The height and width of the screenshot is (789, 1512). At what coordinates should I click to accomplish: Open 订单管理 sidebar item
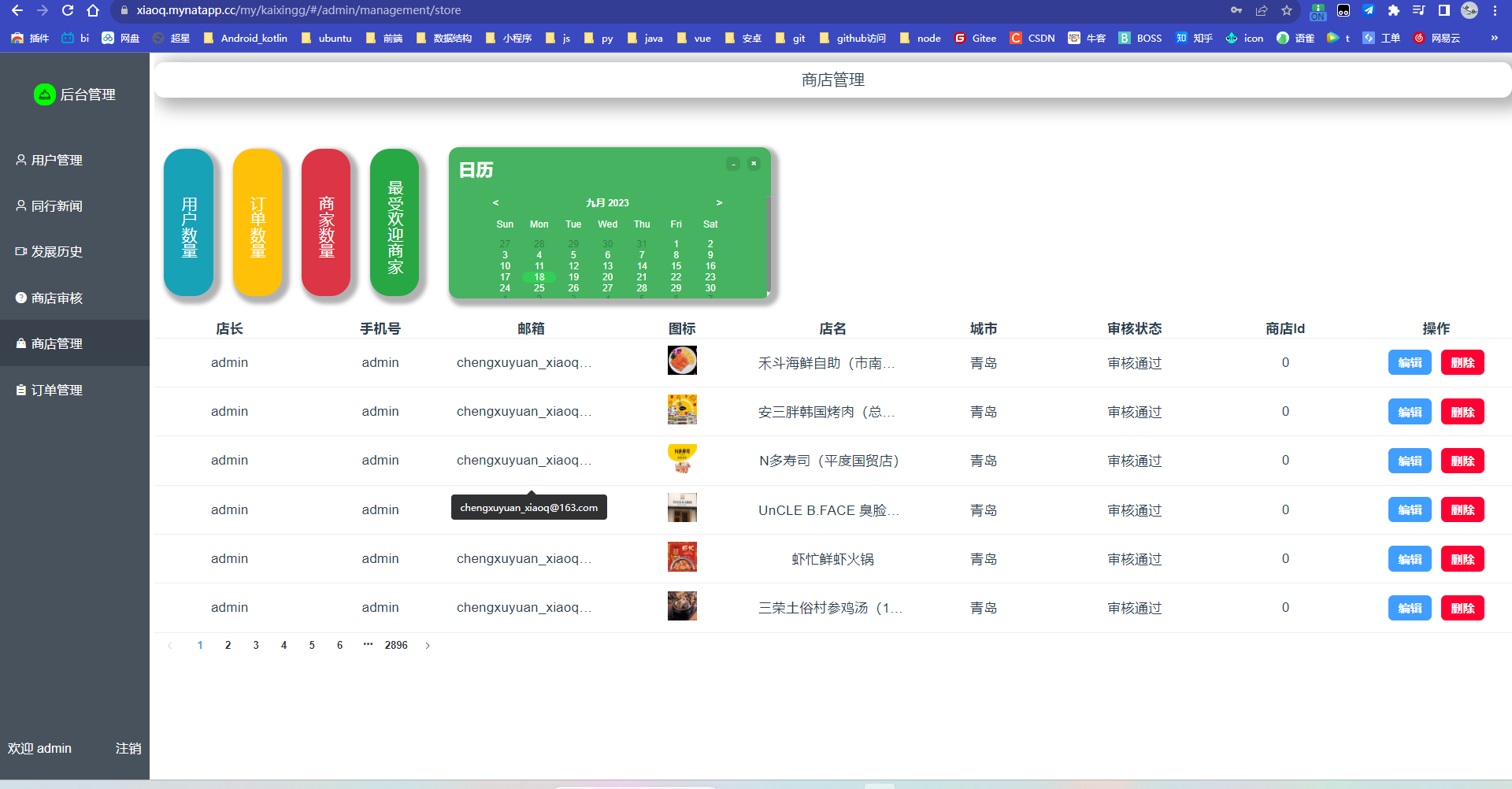50,391
